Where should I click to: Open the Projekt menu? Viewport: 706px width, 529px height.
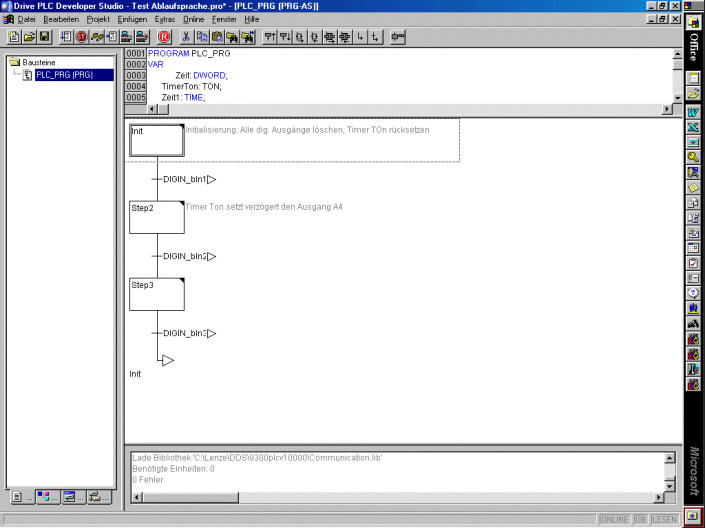pos(98,20)
